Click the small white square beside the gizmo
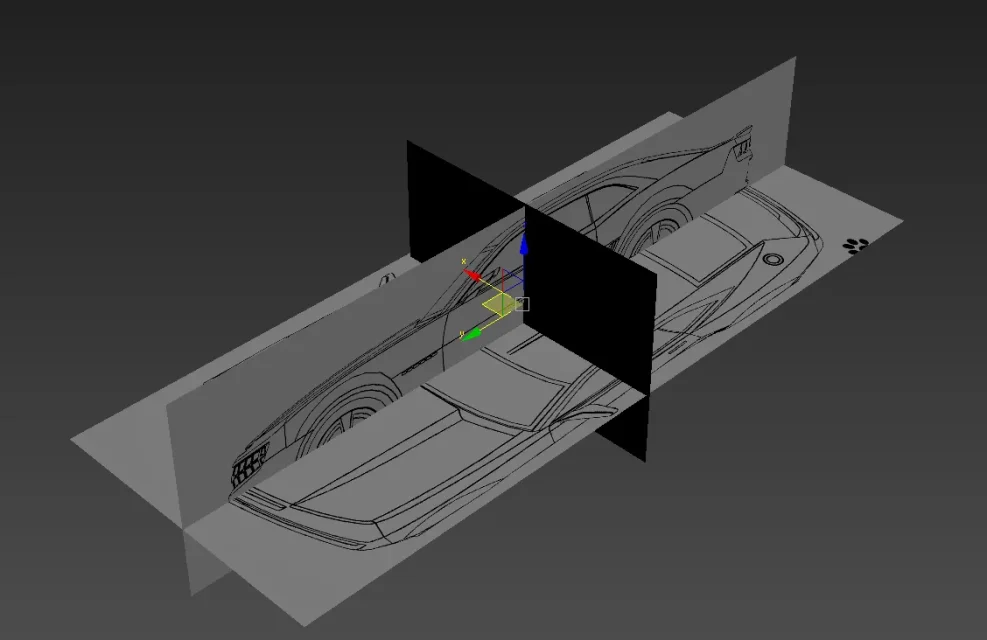The height and width of the screenshot is (640, 987). [x=522, y=303]
